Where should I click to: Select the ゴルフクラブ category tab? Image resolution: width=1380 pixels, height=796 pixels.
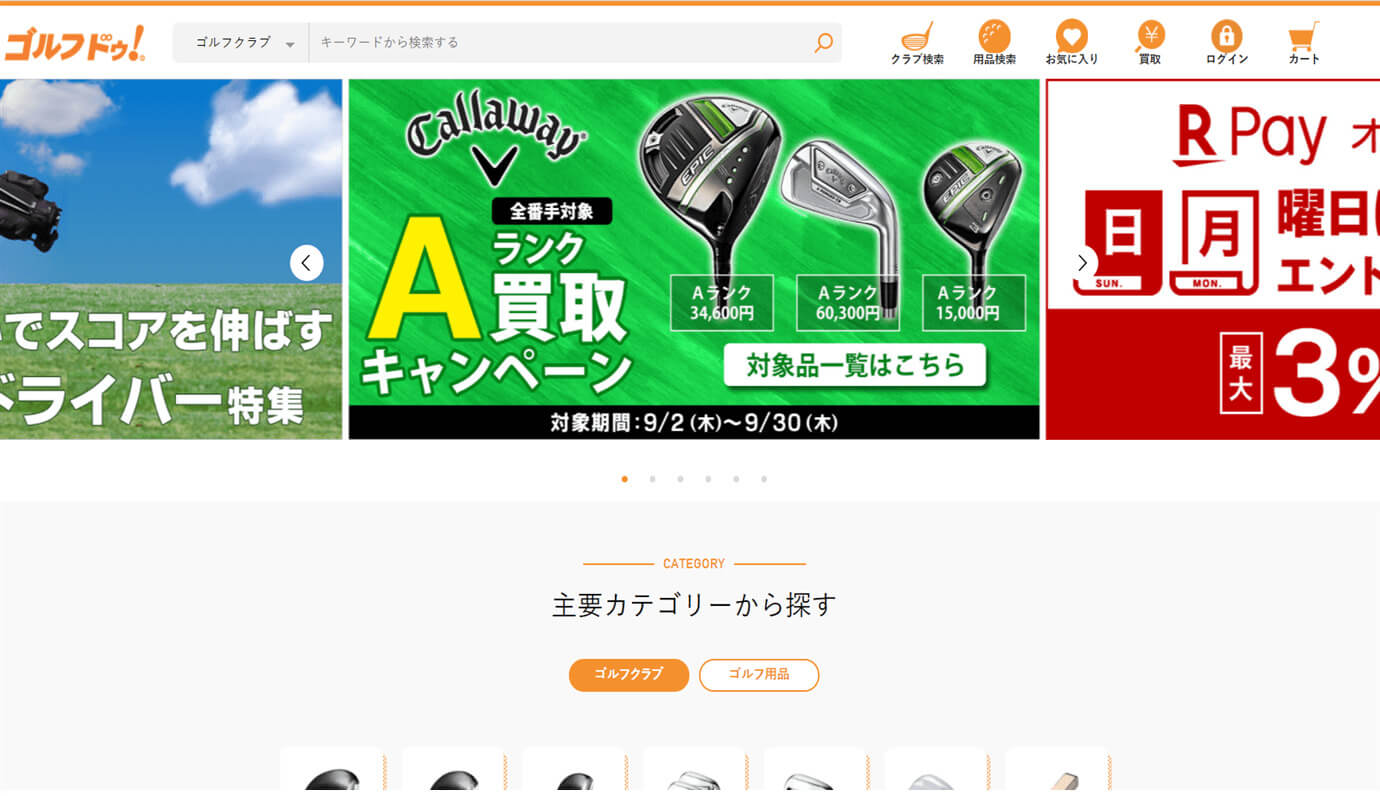pyautogui.click(x=629, y=675)
